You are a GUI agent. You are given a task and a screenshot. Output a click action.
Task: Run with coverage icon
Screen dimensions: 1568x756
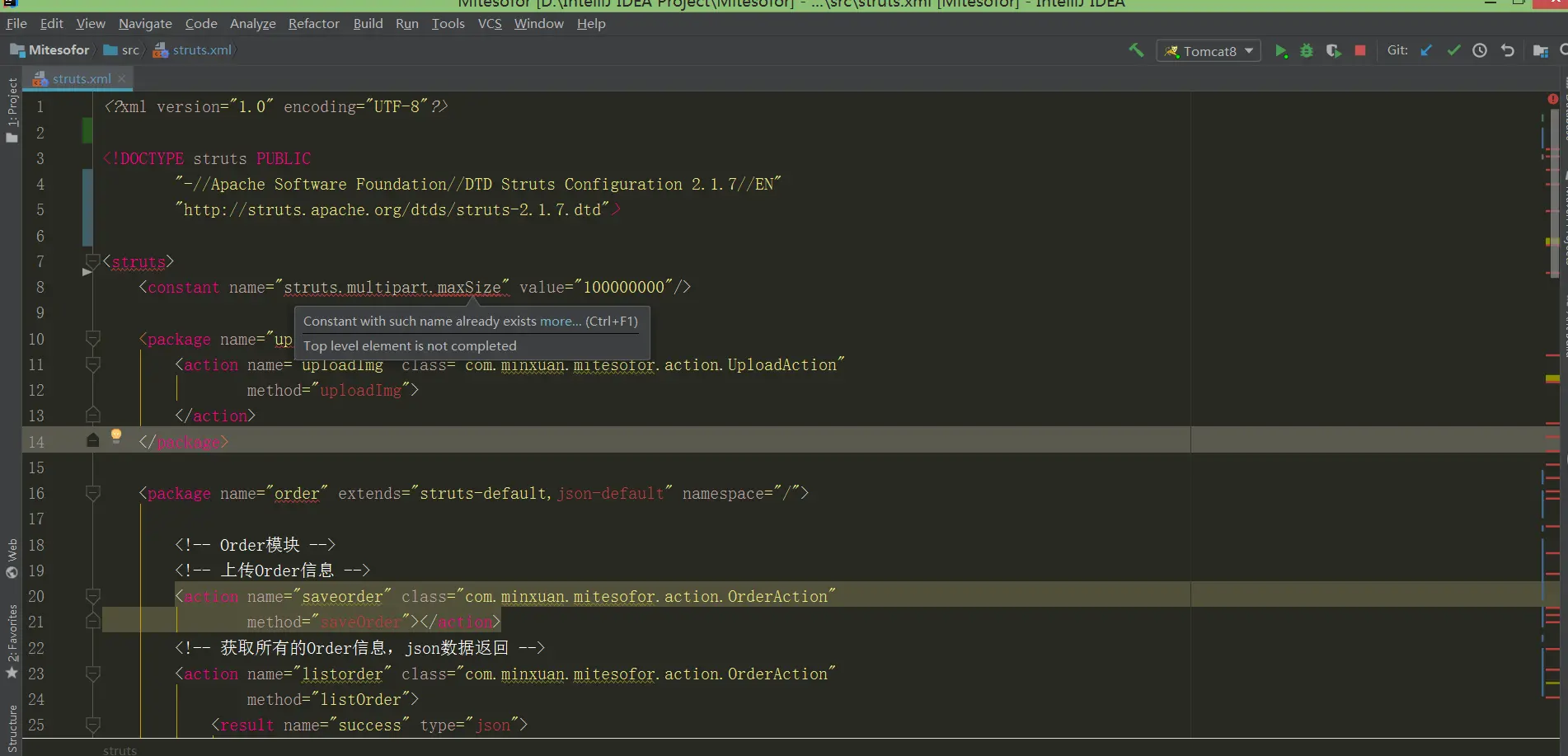point(1333,51)
